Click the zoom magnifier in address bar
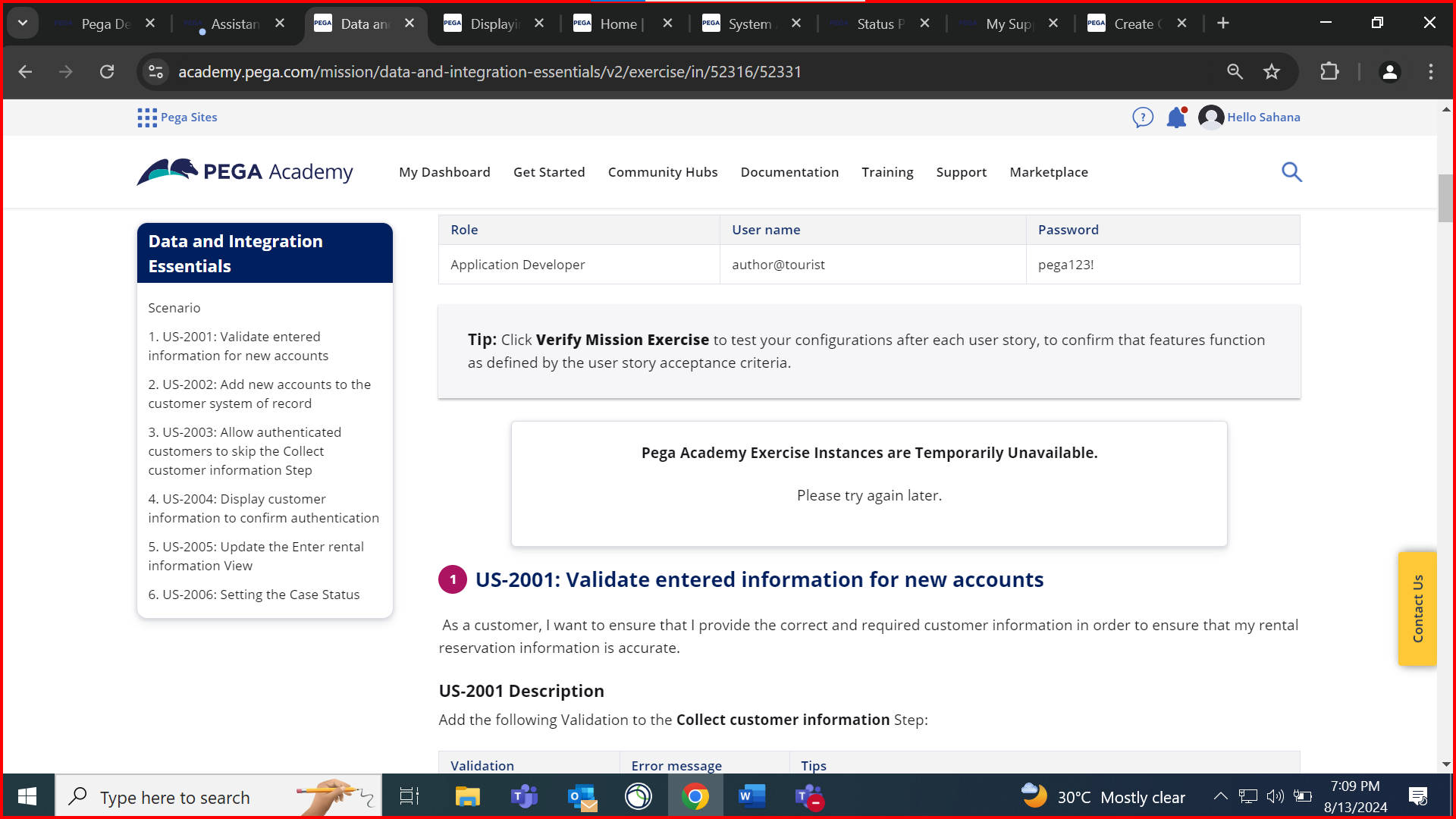The height and width of the screenshot is (819, 1456). click(1235, 72)
